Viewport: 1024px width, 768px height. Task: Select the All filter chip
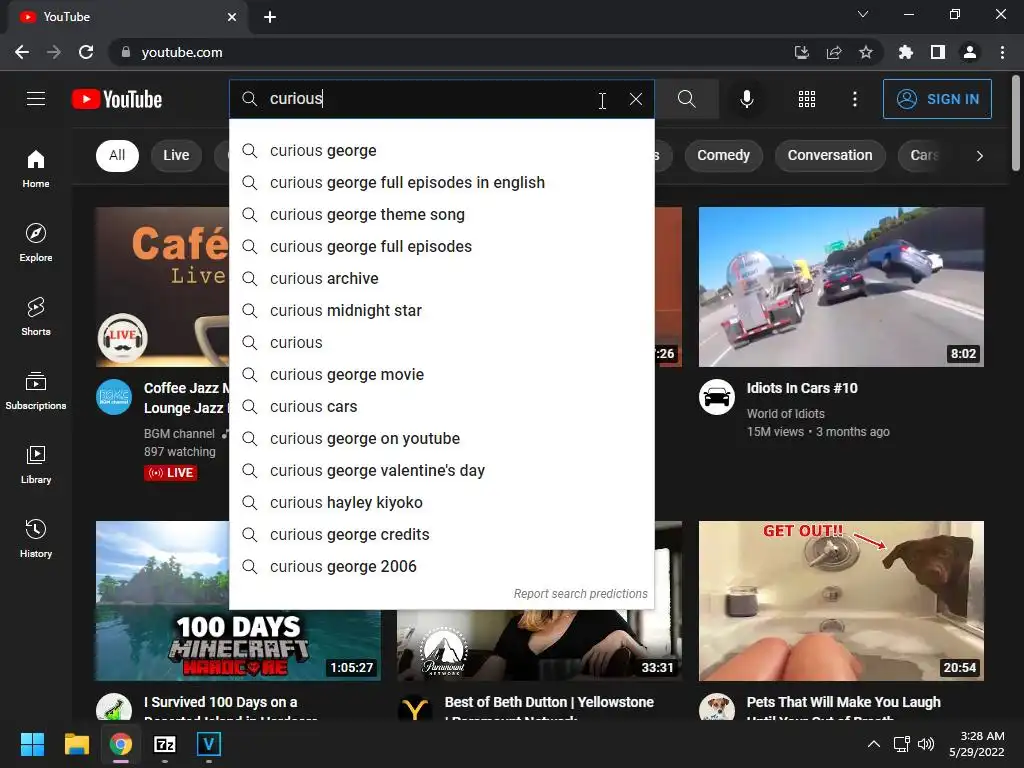[118, 155]
